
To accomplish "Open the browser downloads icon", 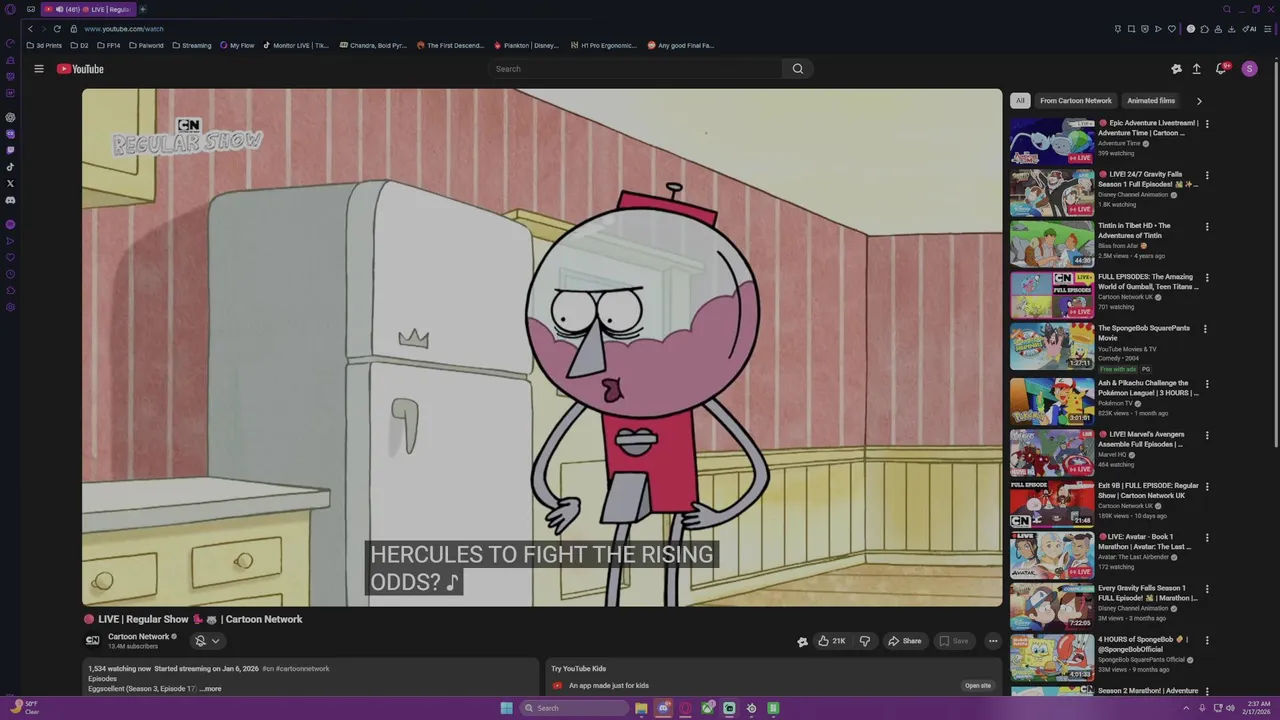I will pyautogui.click(x=1231, y=29).
